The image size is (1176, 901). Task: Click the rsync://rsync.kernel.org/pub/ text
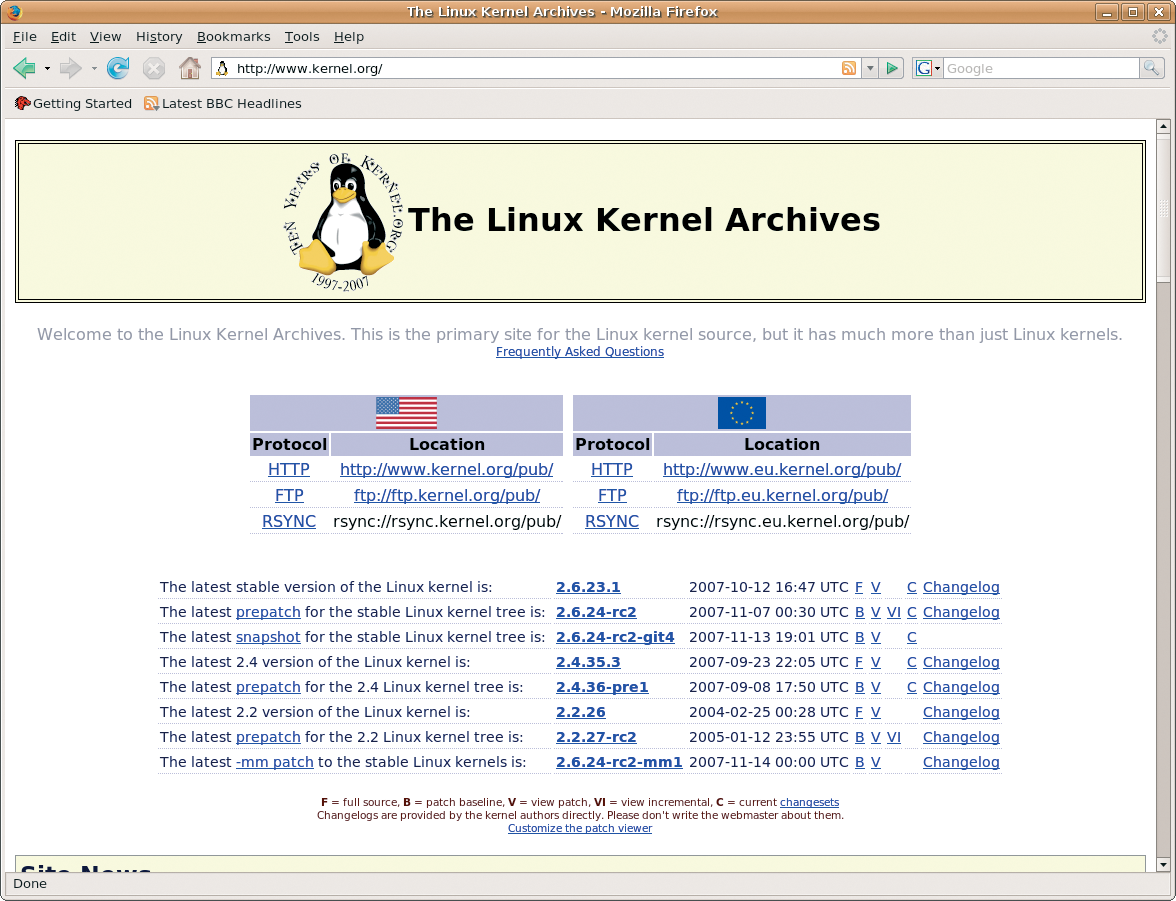[447, 521]
